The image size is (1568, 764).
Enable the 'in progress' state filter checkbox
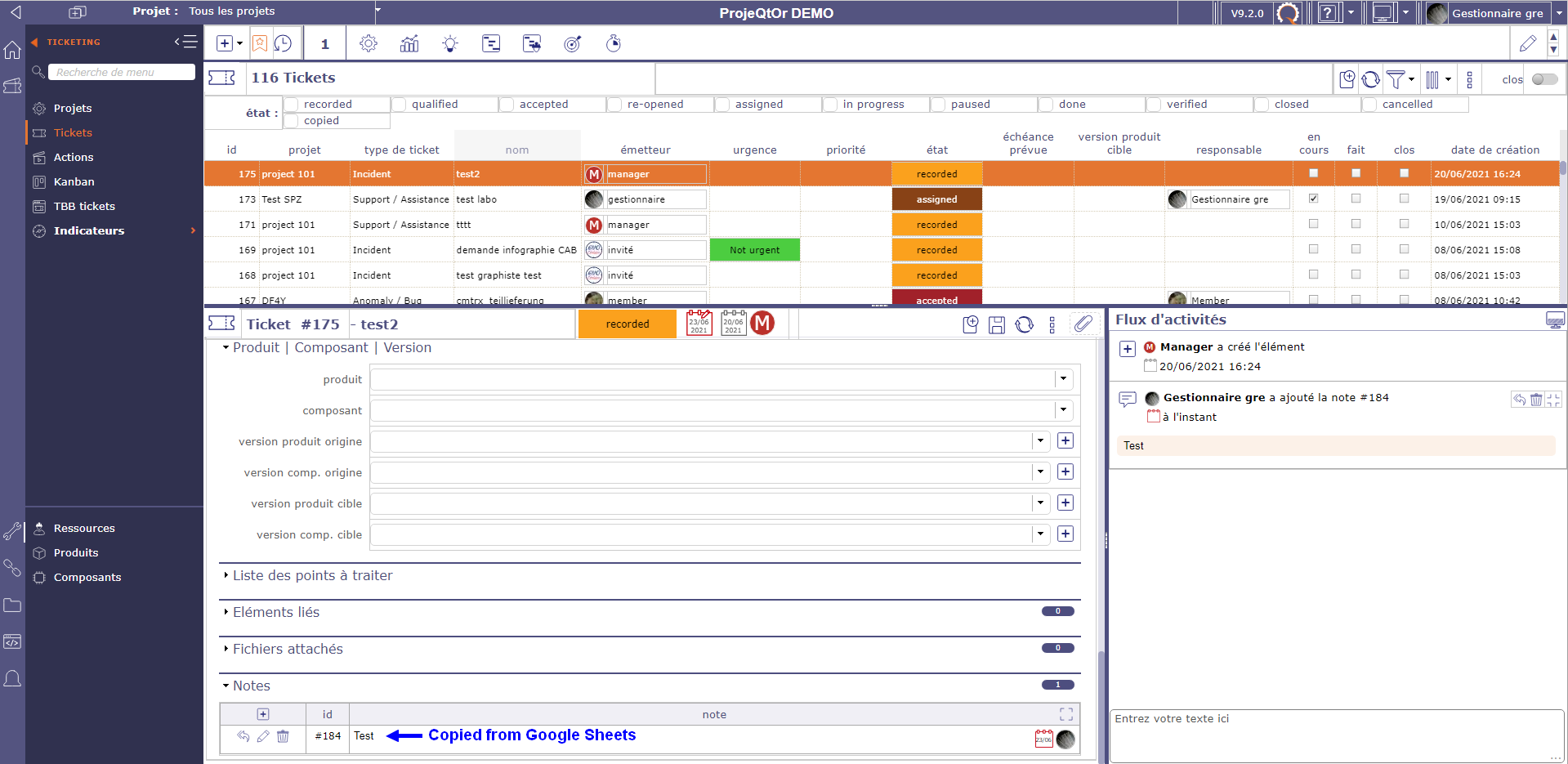pyautogui.click(x=831, y=105)
